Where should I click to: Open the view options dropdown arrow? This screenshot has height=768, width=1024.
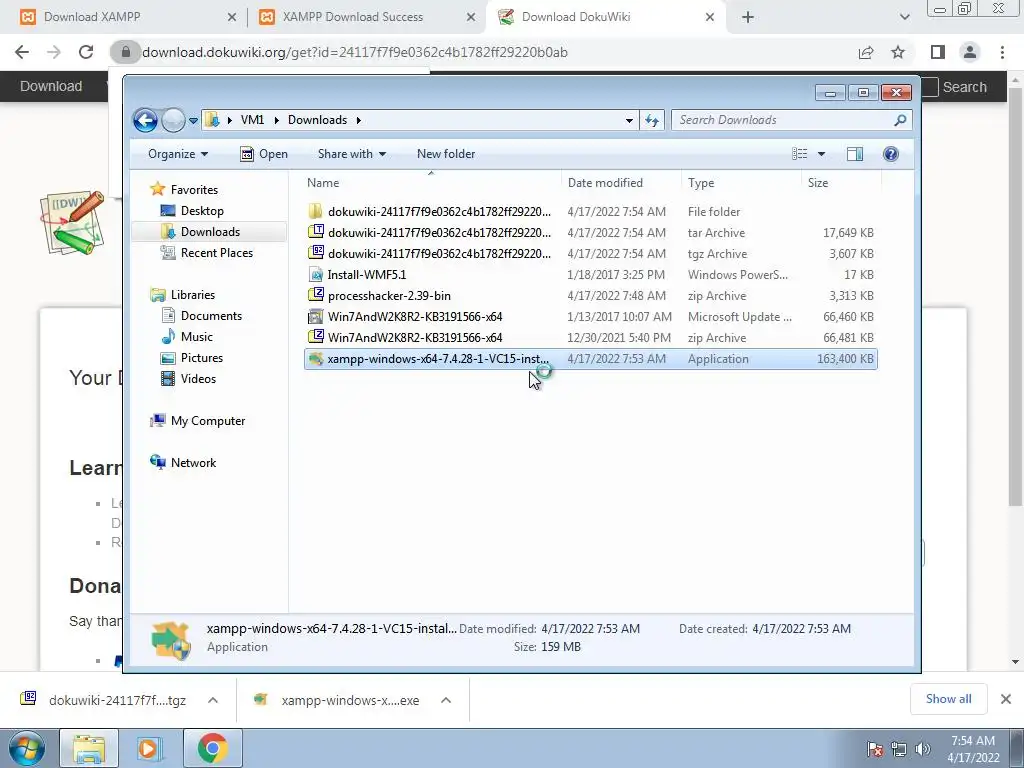822,154
